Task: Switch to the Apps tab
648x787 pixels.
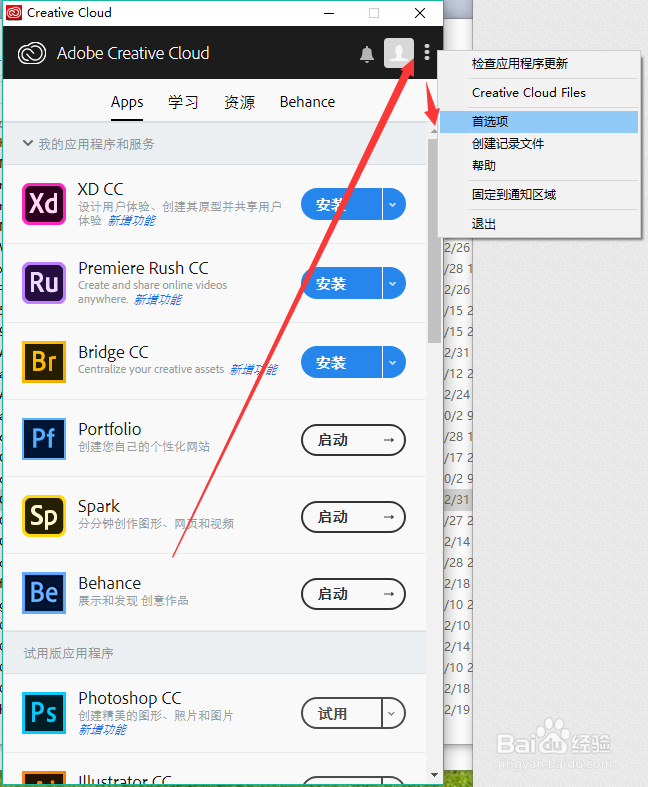Action: 127,102
